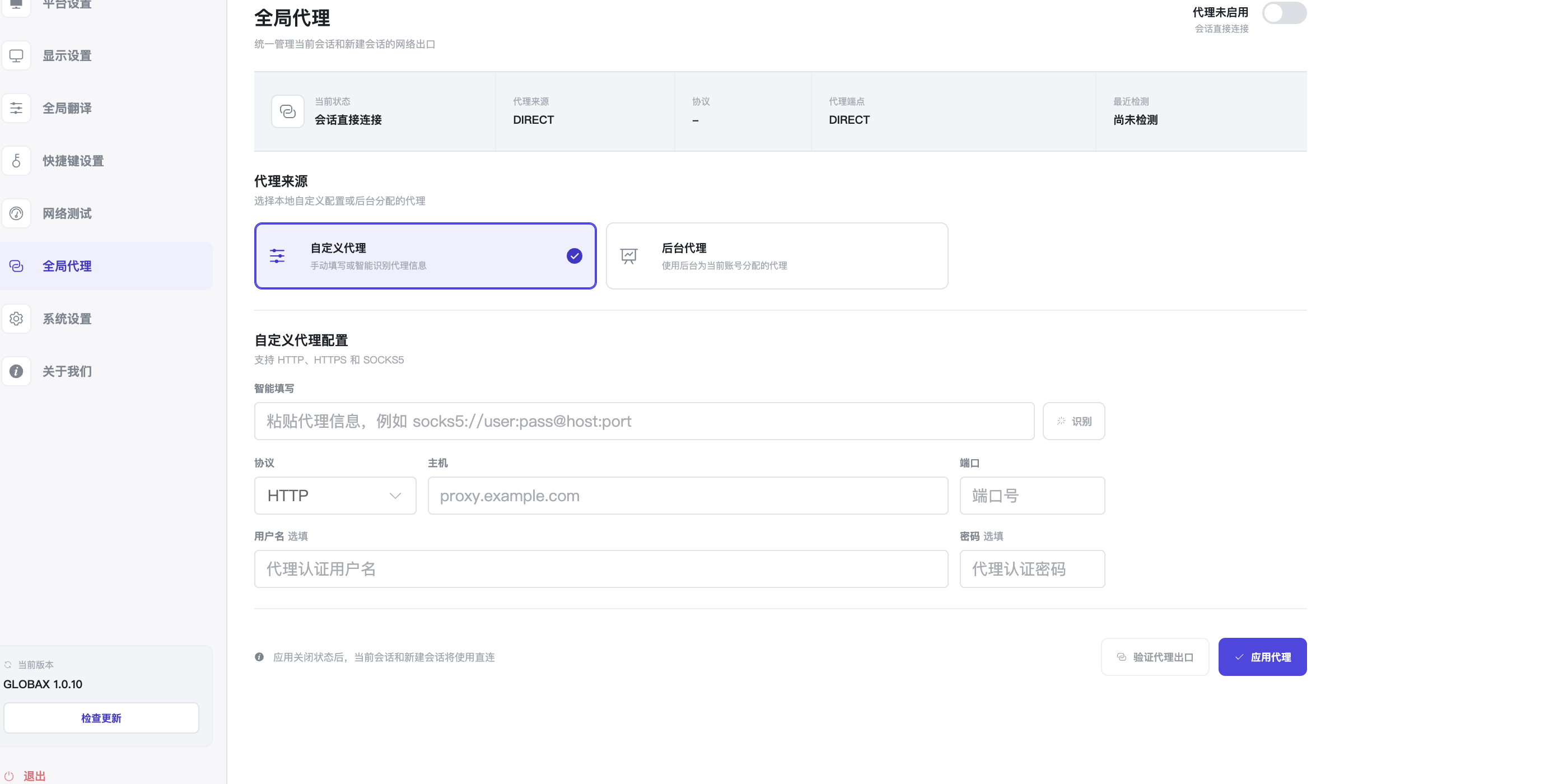The width and height of the screenshot is (1568, 784).
Task: Click the 代理未启用 status label
Action: click(1220, 12)
